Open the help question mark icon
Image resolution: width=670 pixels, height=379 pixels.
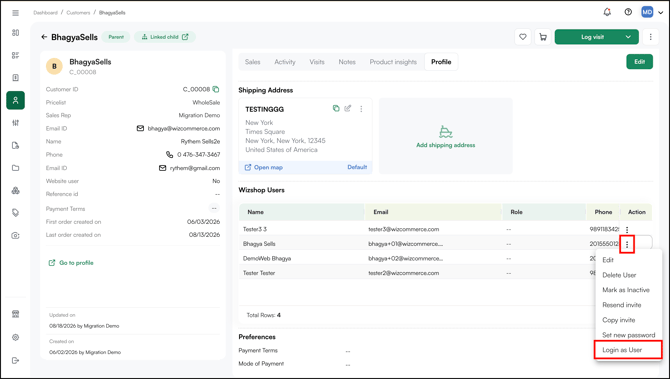pos(628,12)
